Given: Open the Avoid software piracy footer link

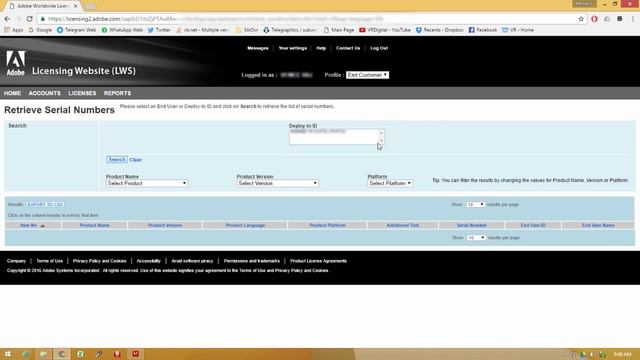Looking at the screenshot, I should [x=192, y=261].
